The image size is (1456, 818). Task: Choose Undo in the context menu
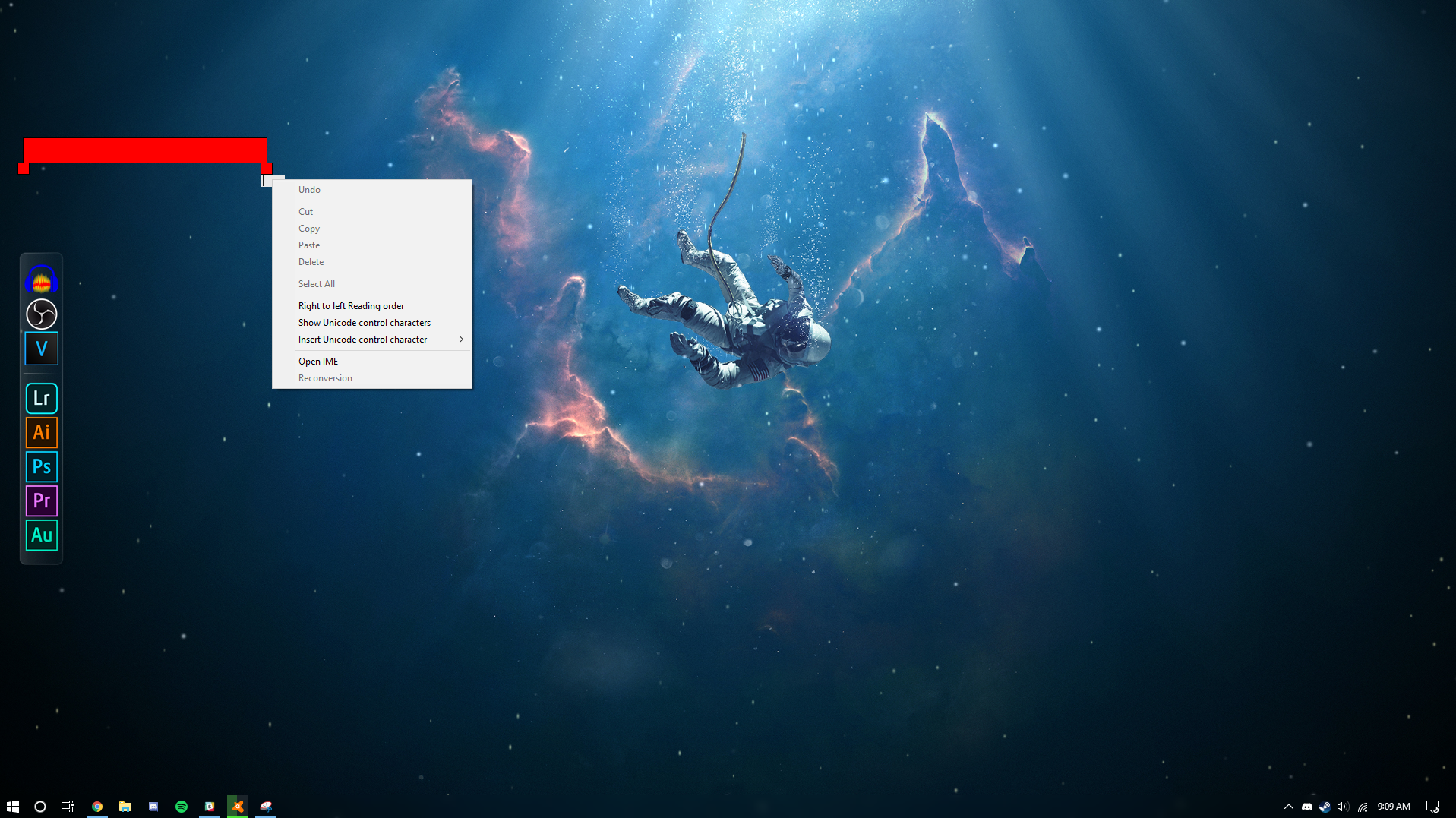coord(372,190)
